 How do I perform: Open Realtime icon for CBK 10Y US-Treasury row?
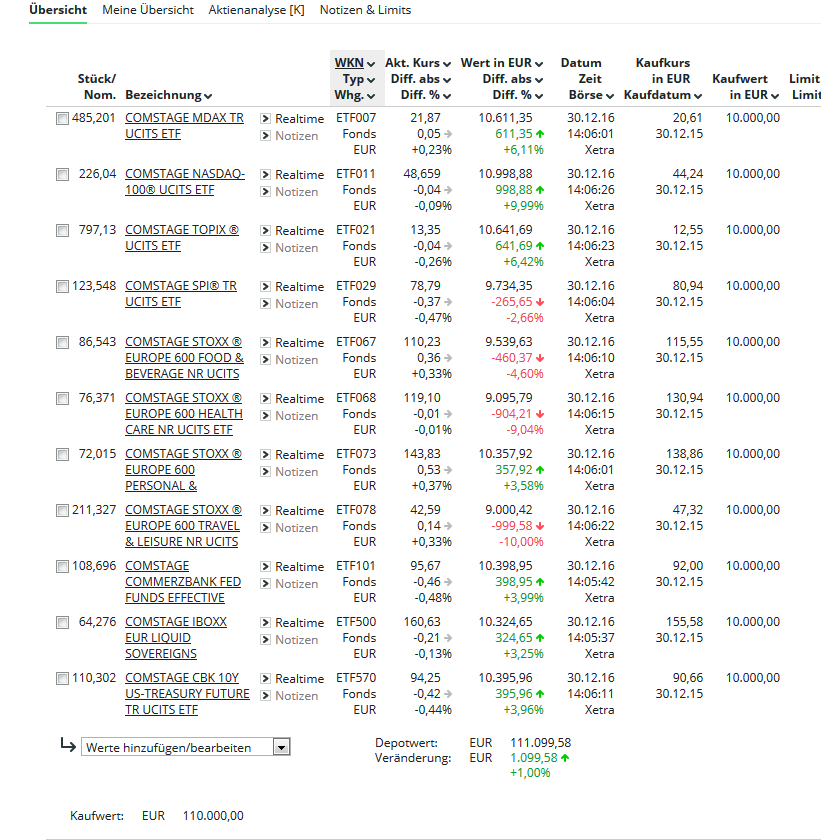point(265,678)
